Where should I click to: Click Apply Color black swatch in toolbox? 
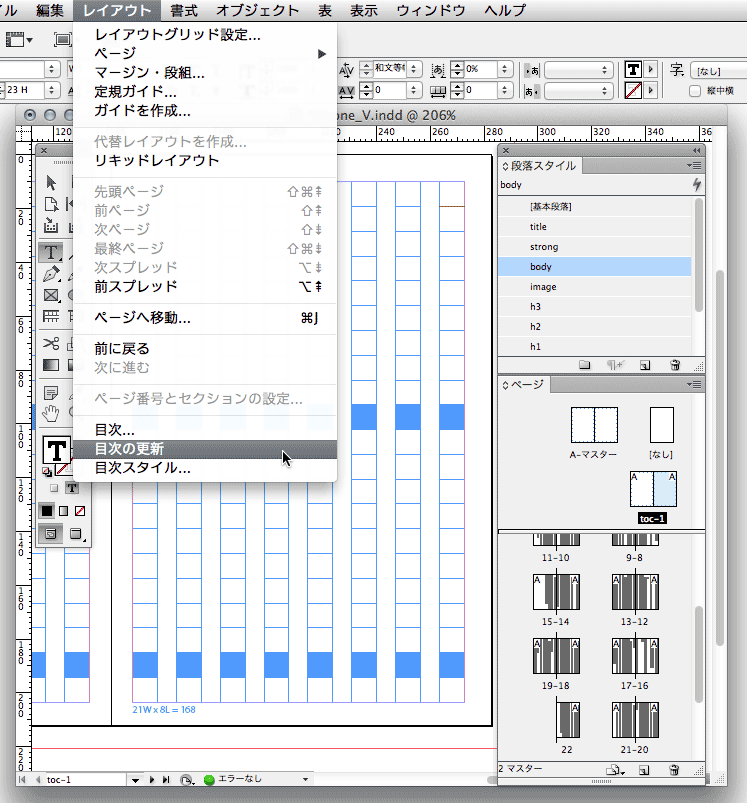coord(47,511)
